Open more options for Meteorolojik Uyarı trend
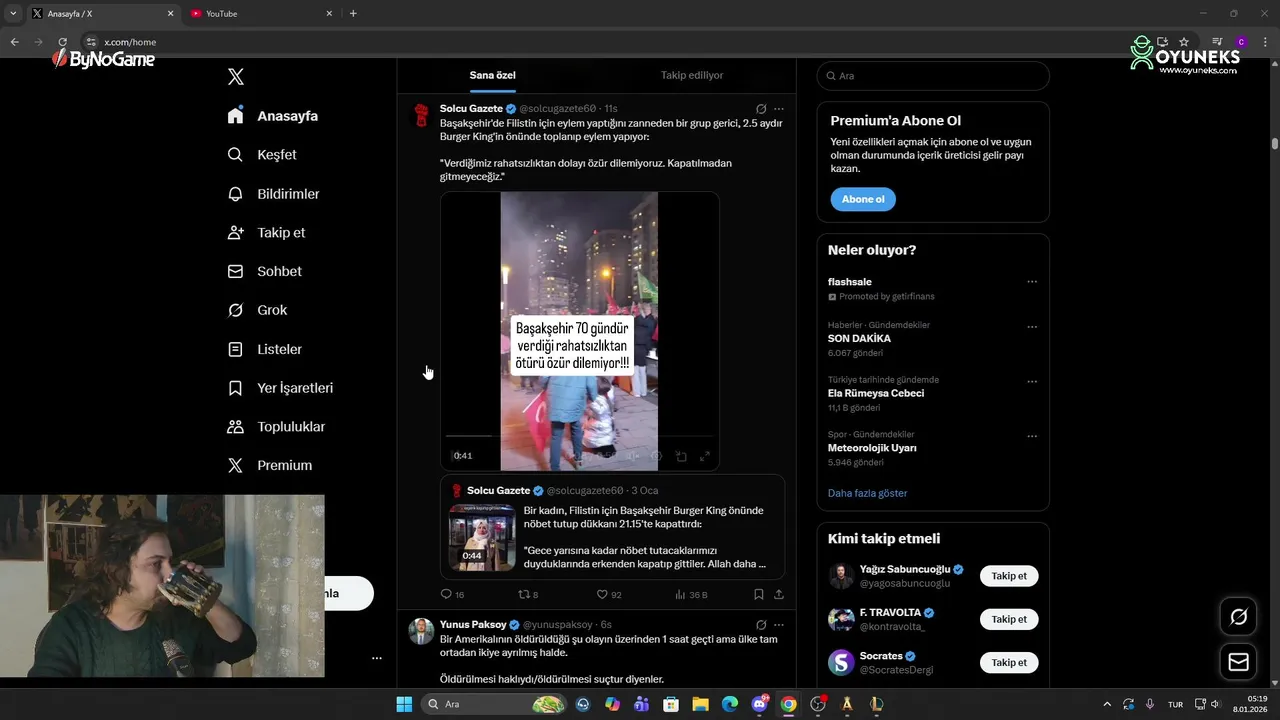The width and height of the screenshot is (1280, 720). [1032, 437]
